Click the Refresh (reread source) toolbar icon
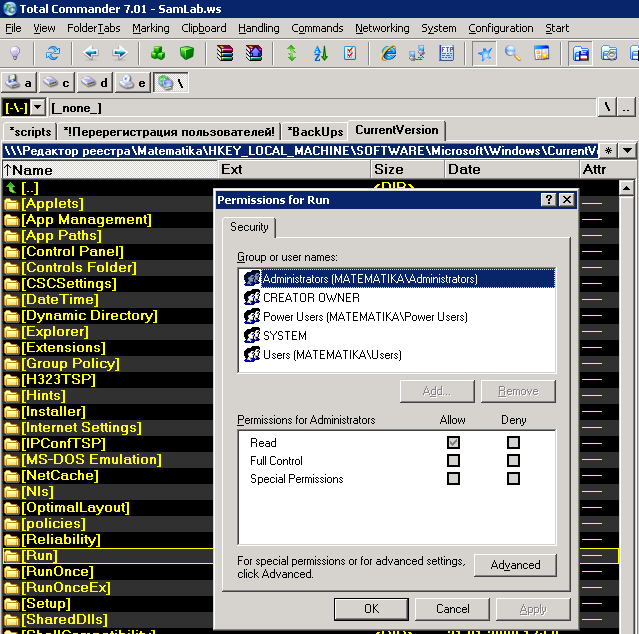 (53, 53)
